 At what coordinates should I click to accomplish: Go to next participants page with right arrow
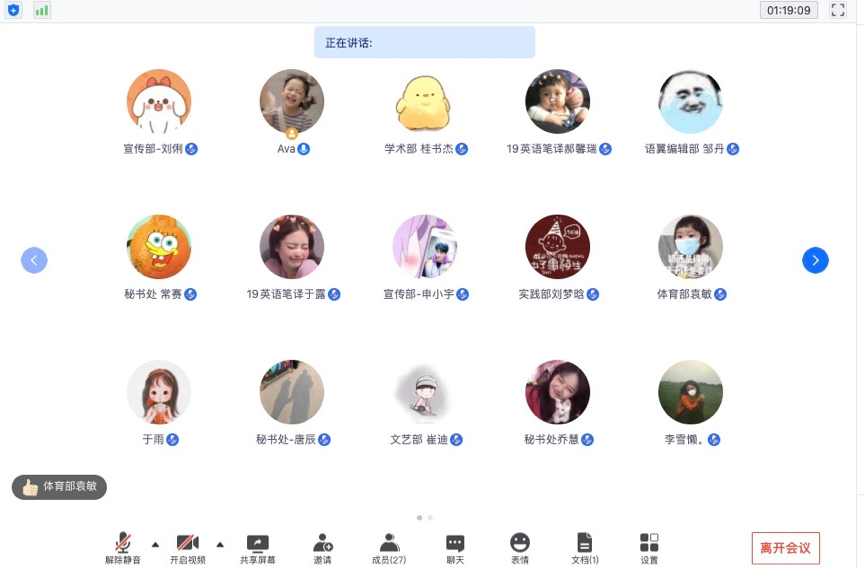[x=815, y=260]
